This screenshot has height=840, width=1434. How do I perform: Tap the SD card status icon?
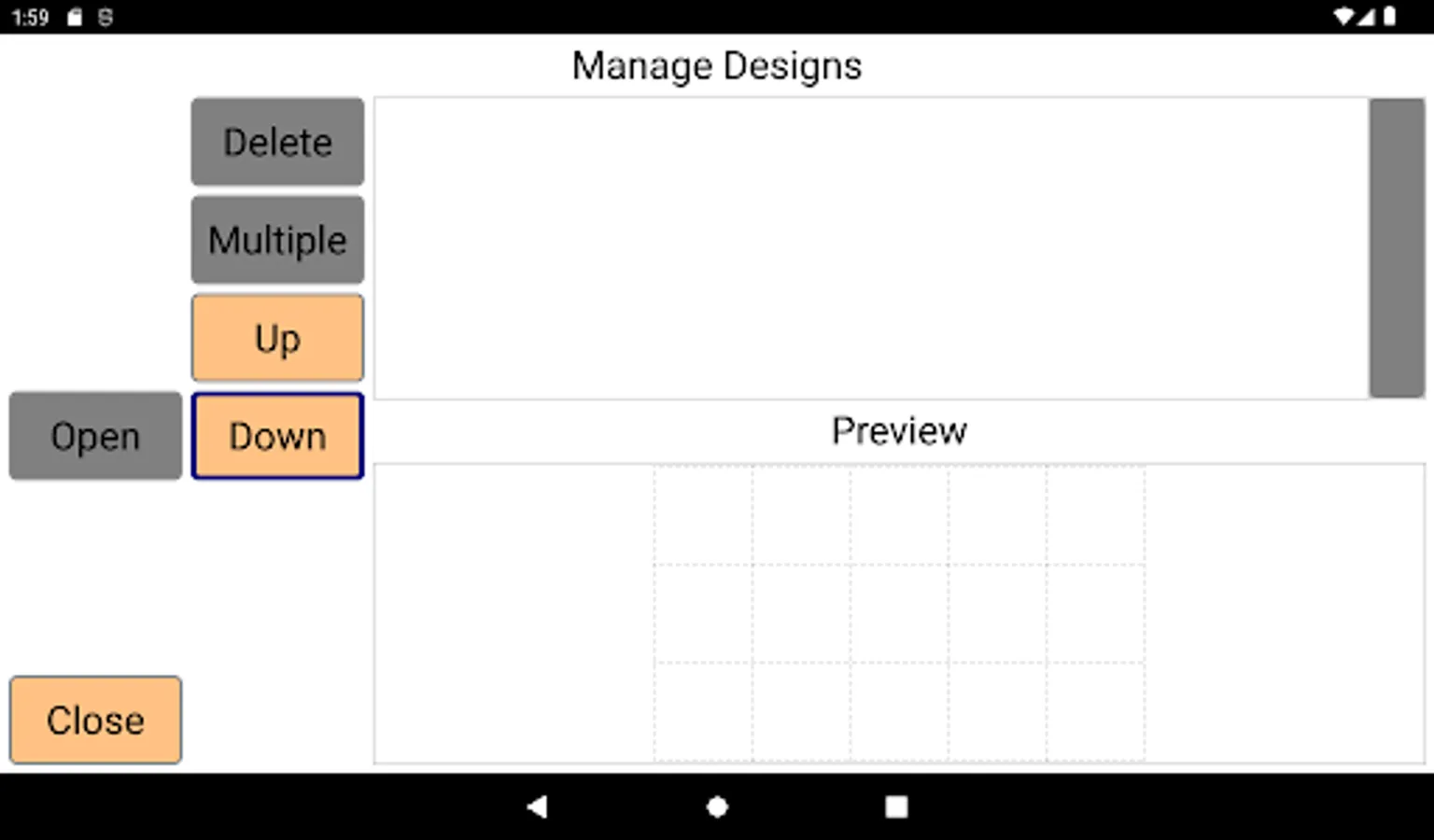(75, 17)
